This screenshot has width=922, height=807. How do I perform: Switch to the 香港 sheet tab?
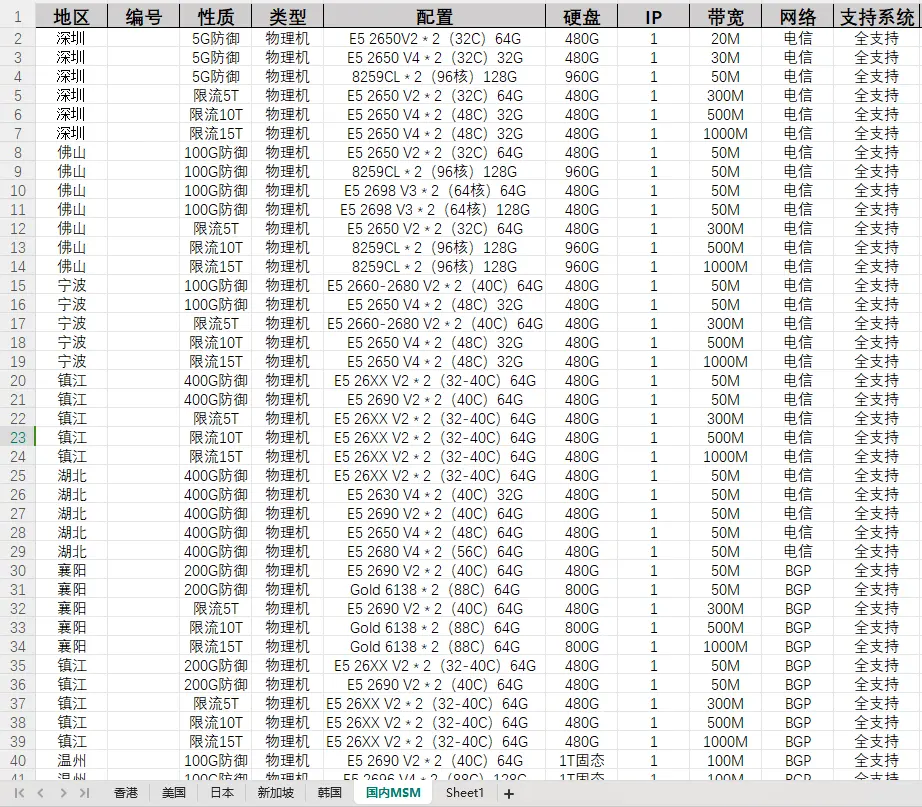coord(125,793)
